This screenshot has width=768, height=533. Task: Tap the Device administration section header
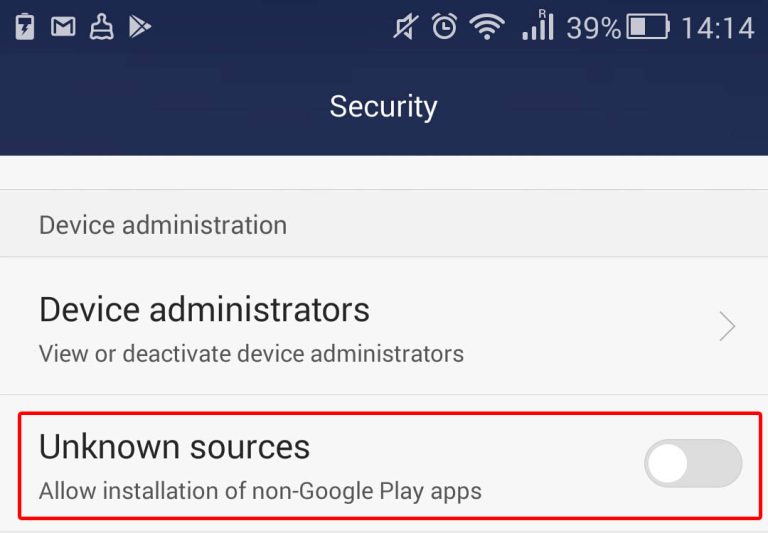click(163, 224)
